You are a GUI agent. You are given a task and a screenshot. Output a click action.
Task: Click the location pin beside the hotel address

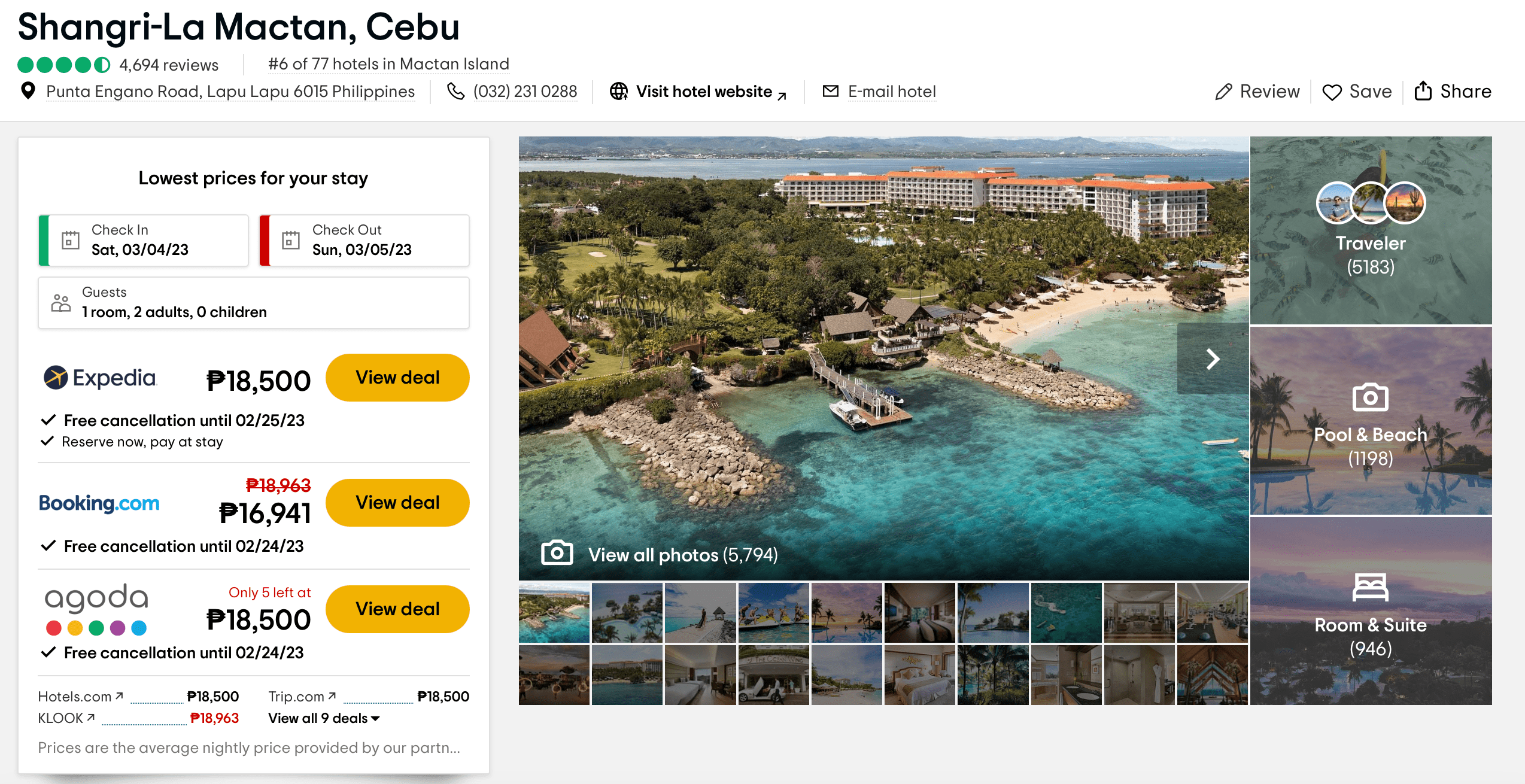point(28,91)
